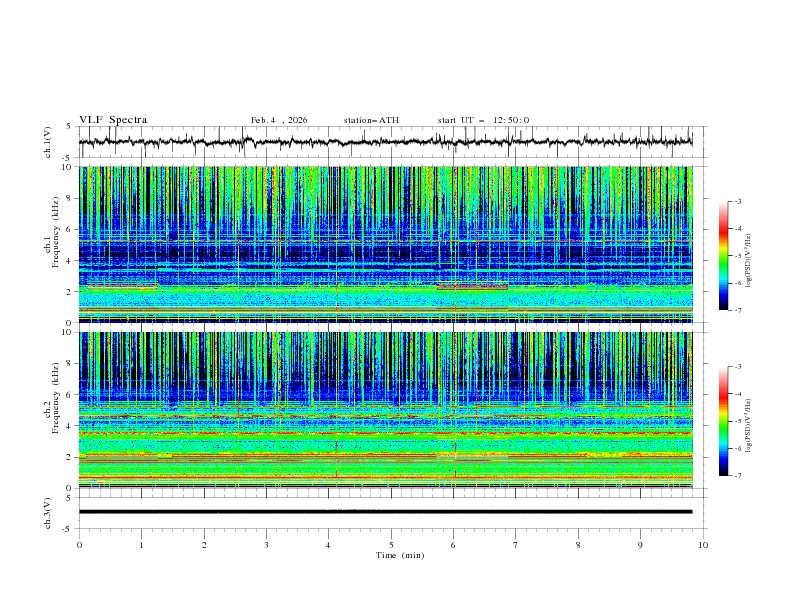The width and height of the screenshot is (792, 612).
Task: Click the "-5" label on the ch.1 color scale
Action: coord(737,256)
